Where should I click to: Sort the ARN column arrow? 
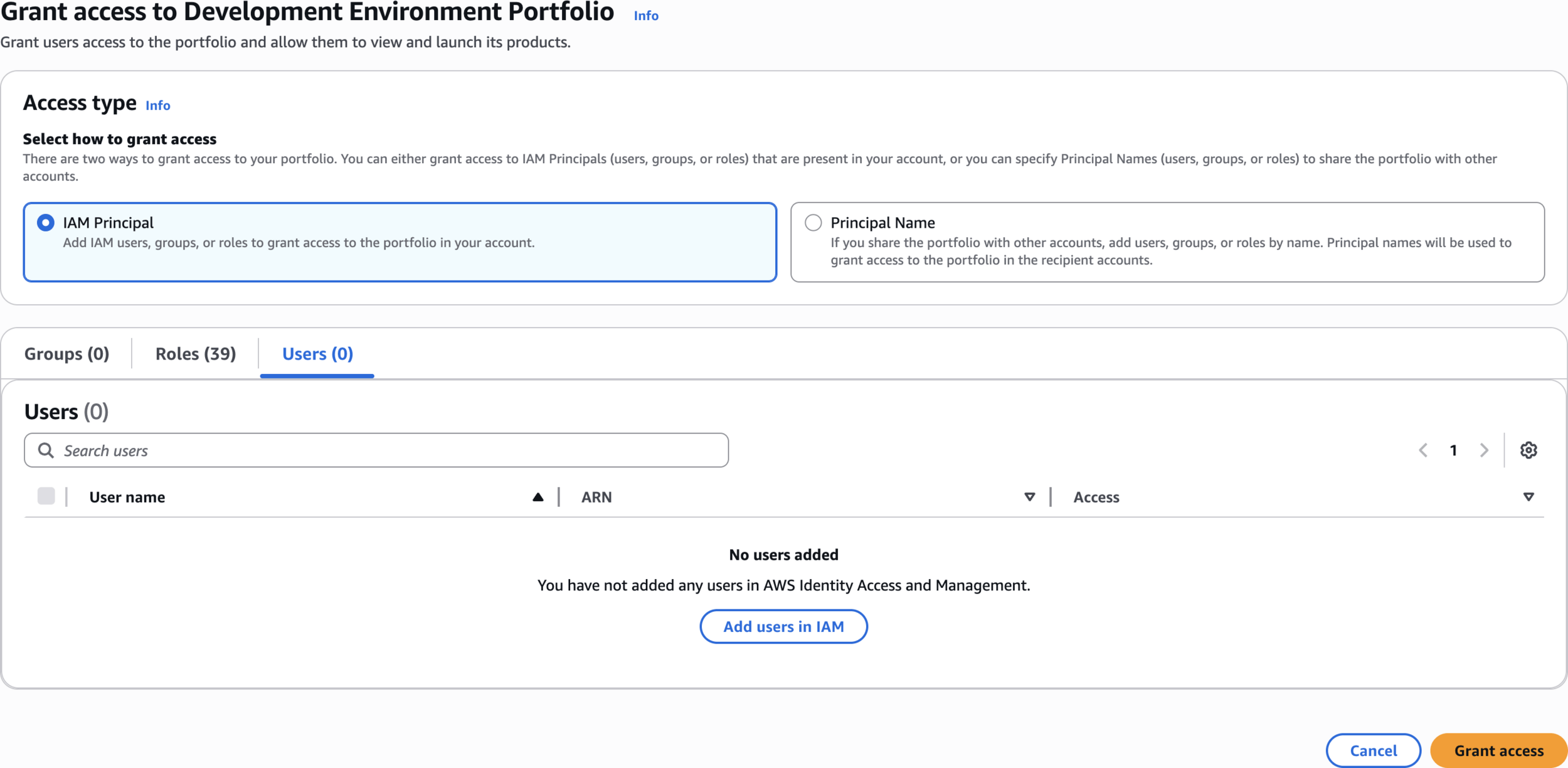(1029, 497)
